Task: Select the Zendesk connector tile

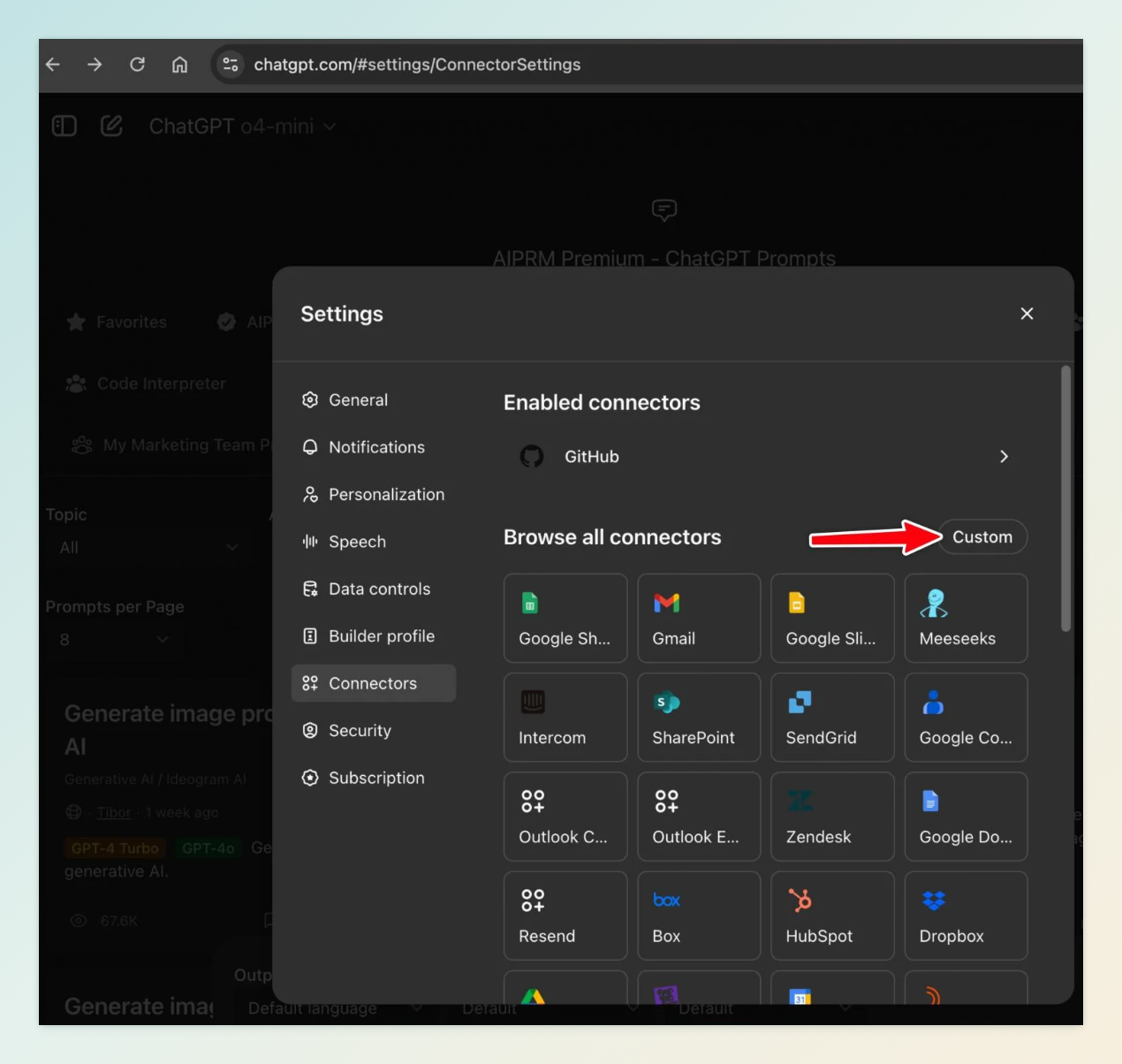Action: click(x=832, y=817)
